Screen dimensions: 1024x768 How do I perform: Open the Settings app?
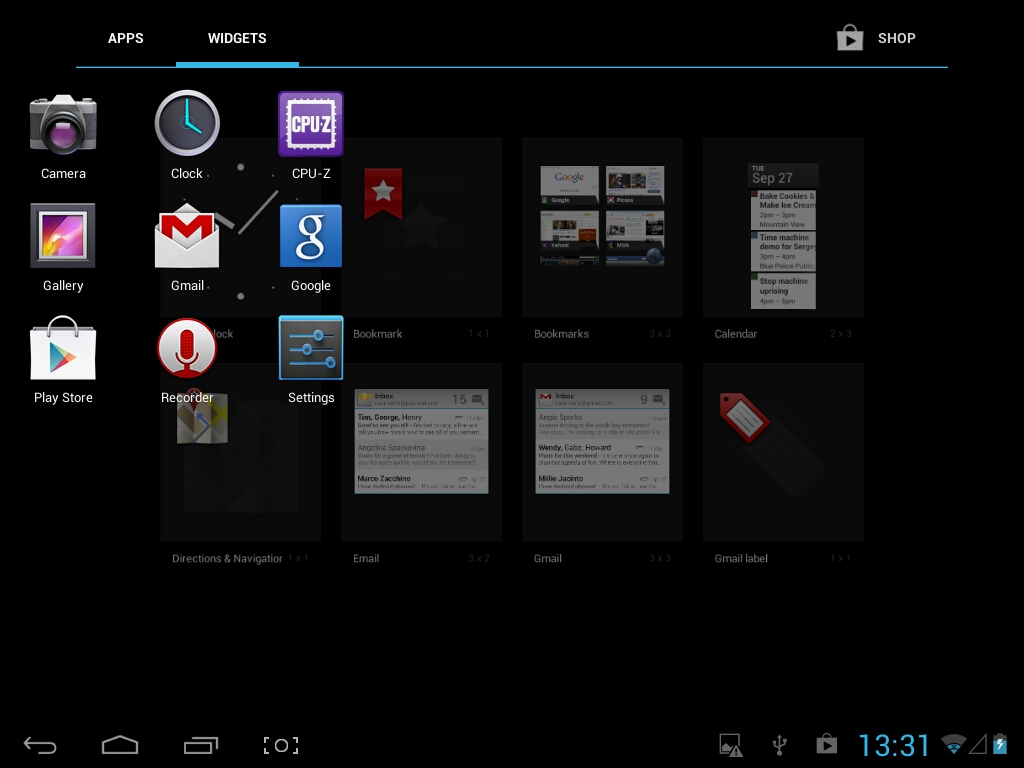coord(311,347)
